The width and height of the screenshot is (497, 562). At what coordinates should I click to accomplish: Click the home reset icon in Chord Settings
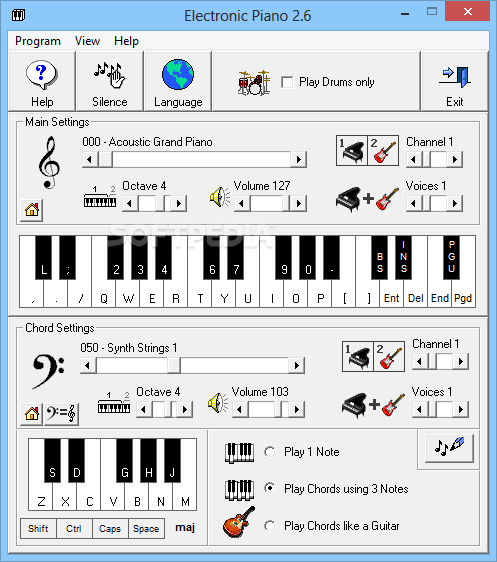[32, 414]
